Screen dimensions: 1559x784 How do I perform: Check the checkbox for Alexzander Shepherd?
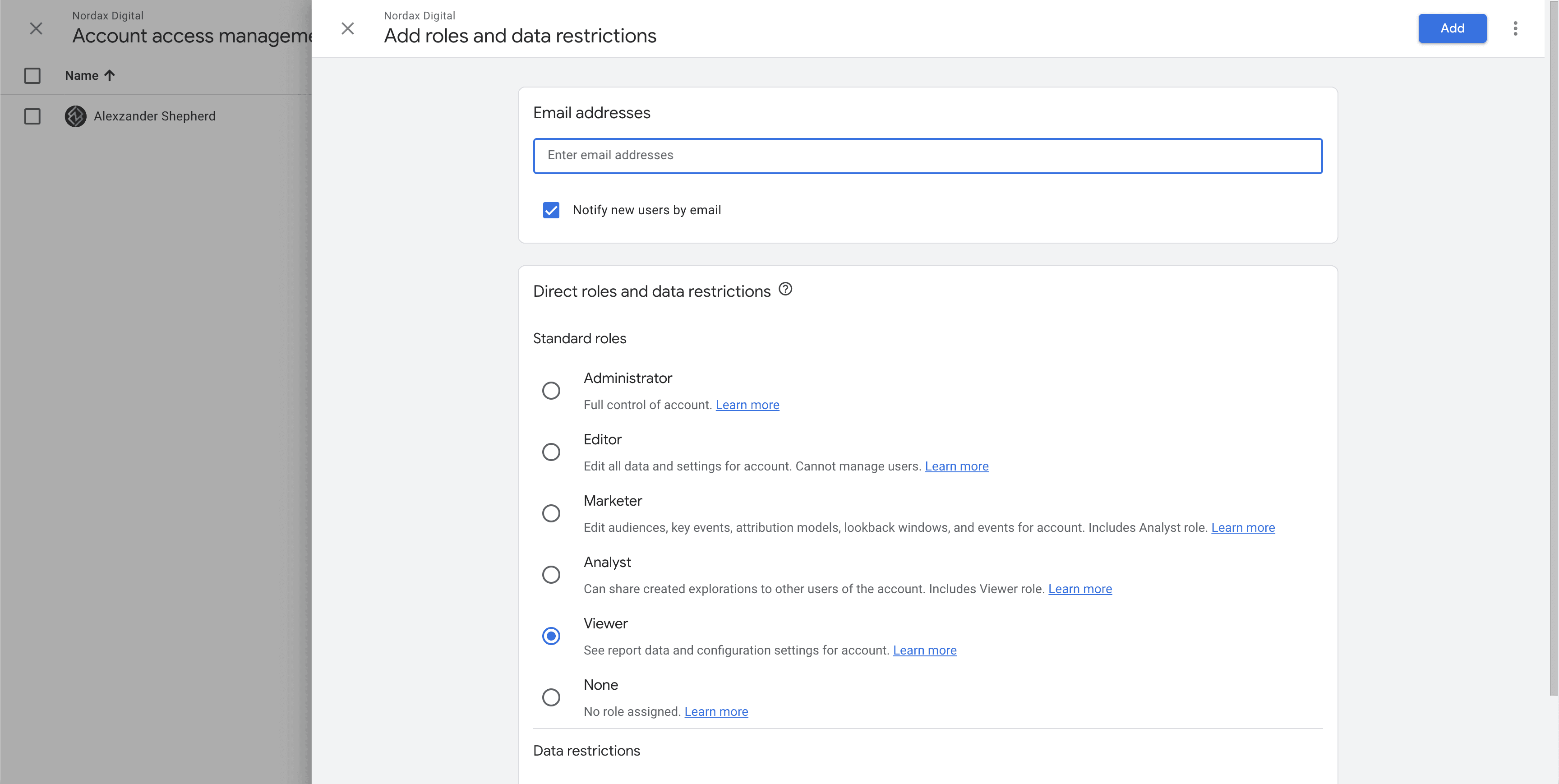click(32, 116)
